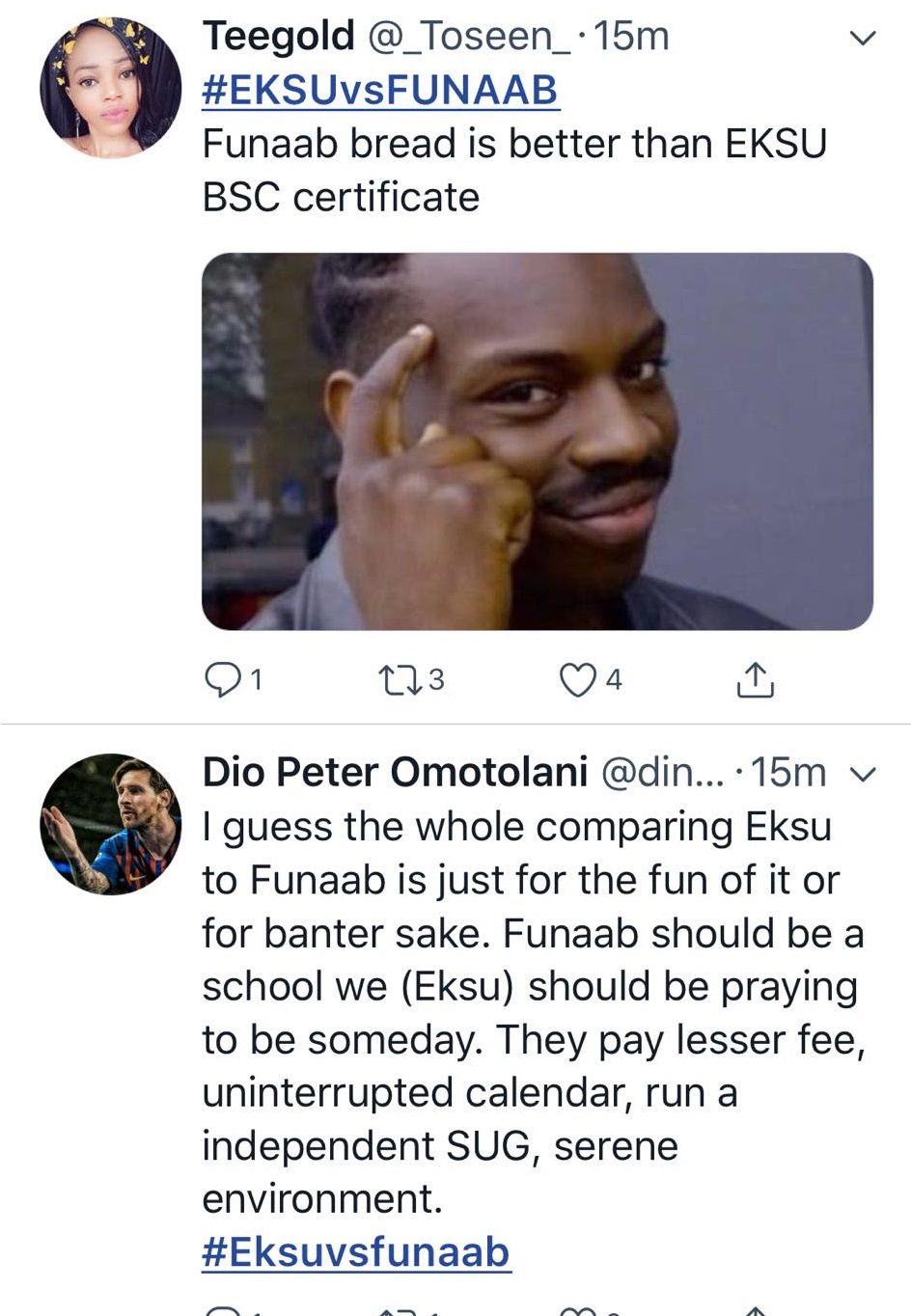Expand options chevron on Dio Peter's tweet
Image resolution: width=911 pixels, height=1316 pixels.
click(x=862, y=774)
